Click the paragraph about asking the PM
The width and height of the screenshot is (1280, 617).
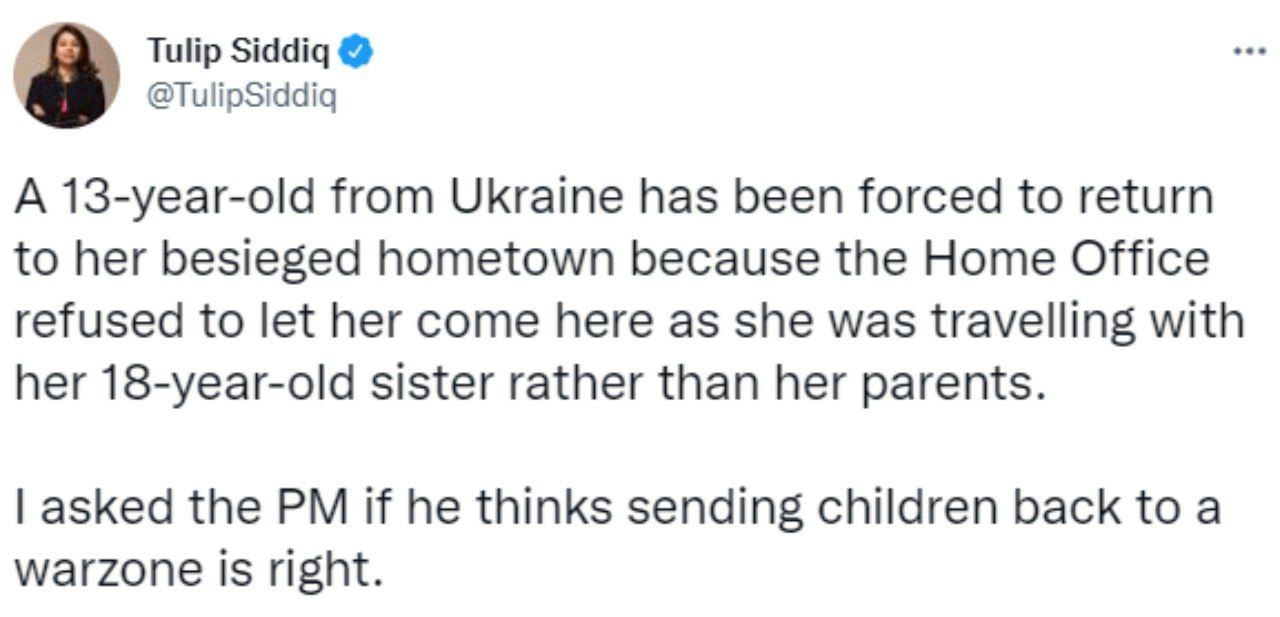pyautogui.click(x=616, y=539)
